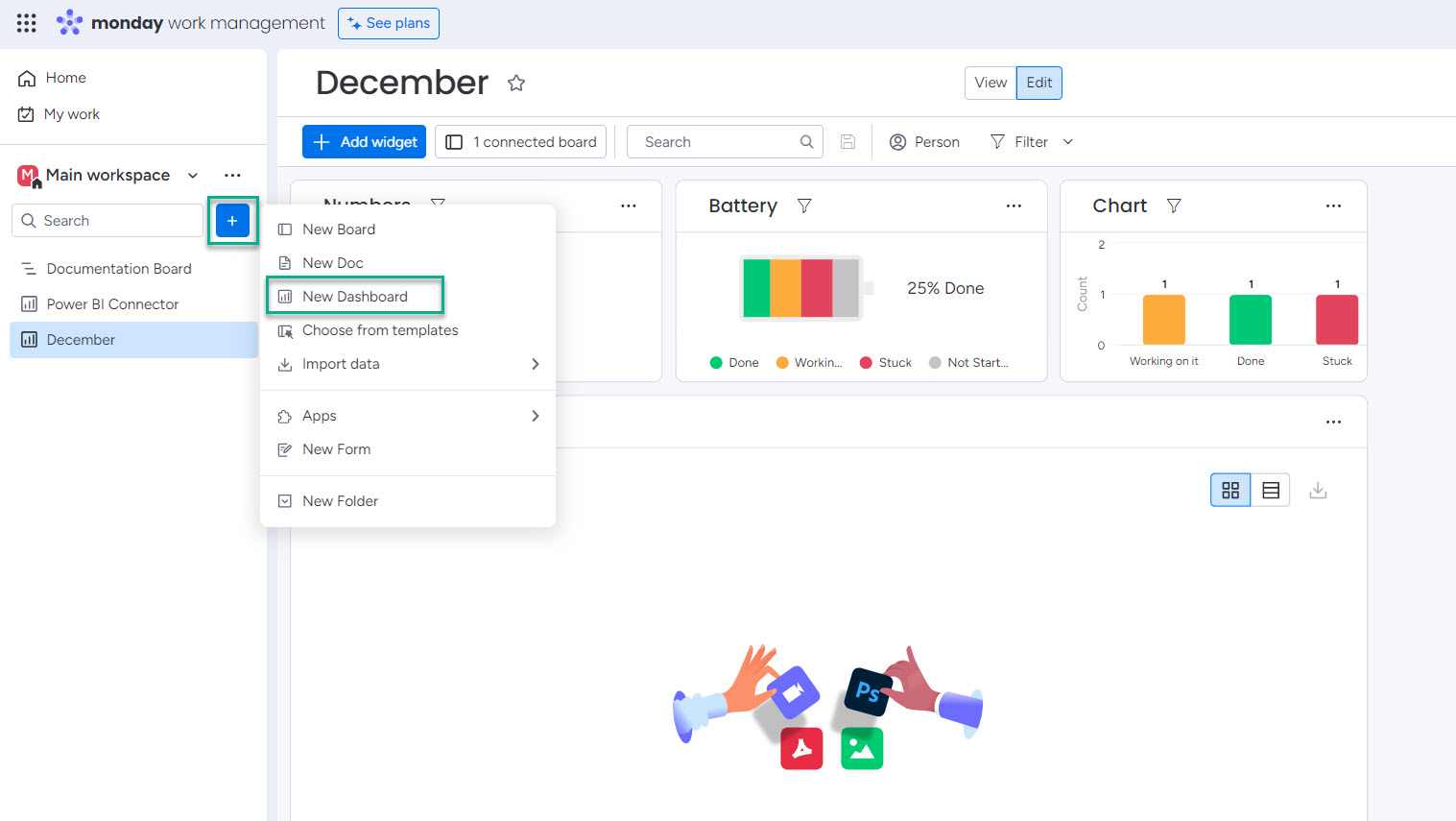Star the December dashboard

[515, 83]
